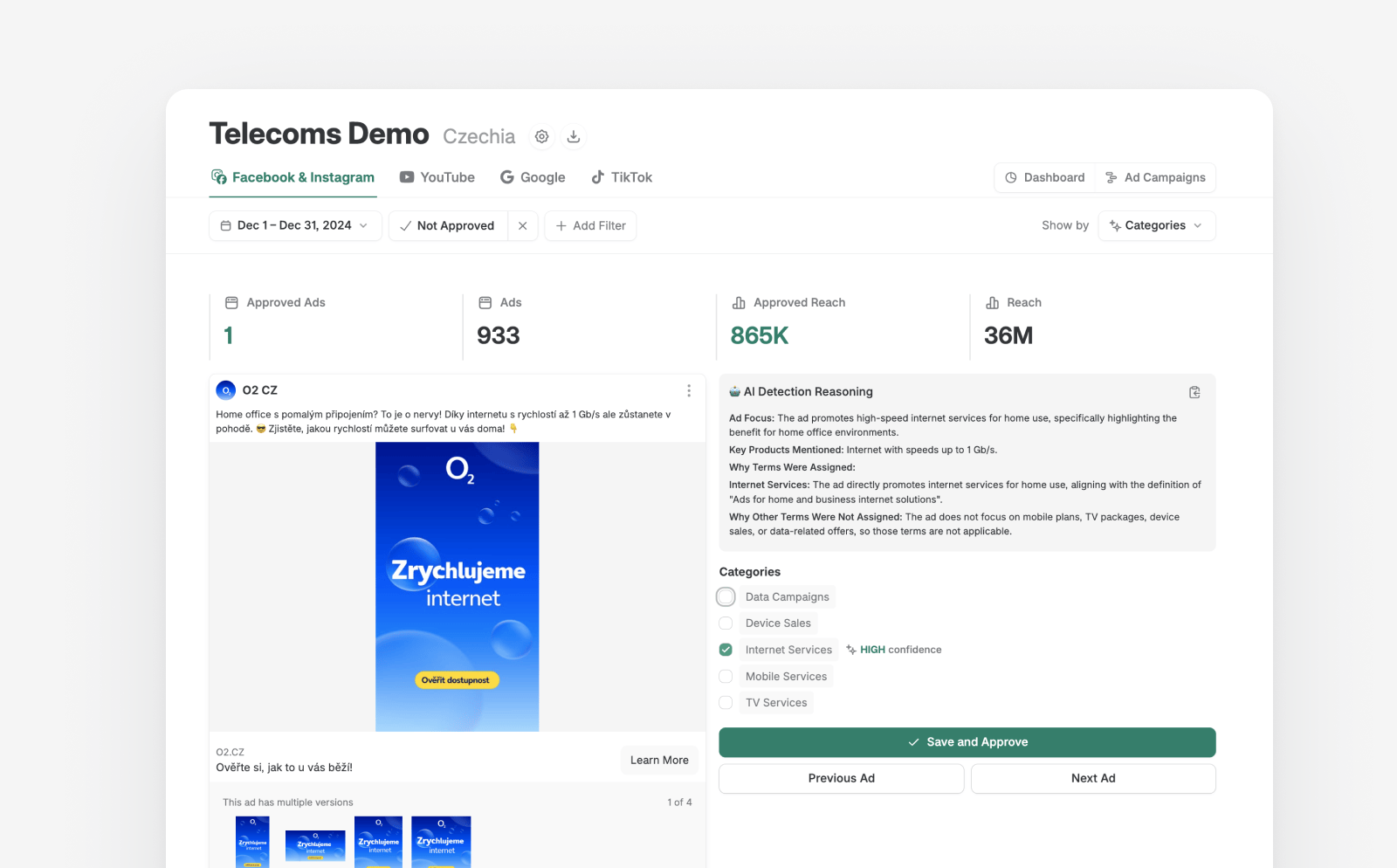Click the AI Detection Reasoning robot icon
Viewport: 1397px width, 868px height.
tap(735, 391)
